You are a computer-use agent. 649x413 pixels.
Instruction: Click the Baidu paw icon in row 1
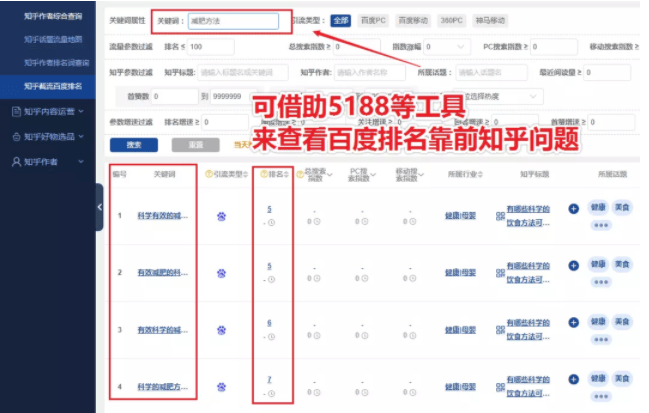coord(221,216)
